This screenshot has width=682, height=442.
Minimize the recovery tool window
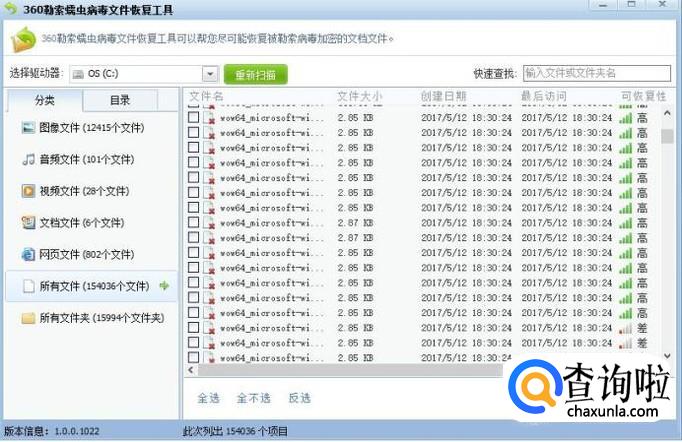[603, 5]
